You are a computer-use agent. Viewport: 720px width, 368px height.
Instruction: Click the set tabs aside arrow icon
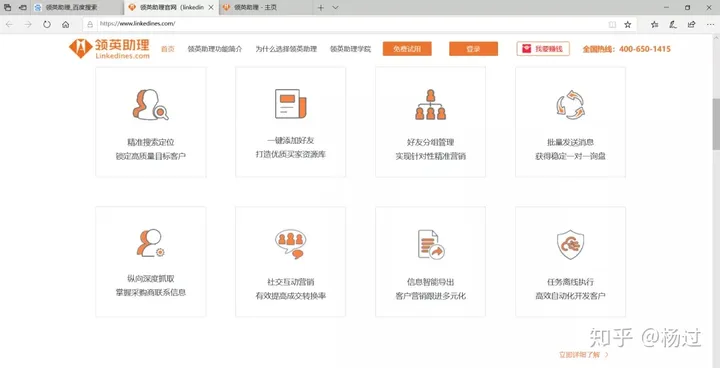click(x=22, y=7)
